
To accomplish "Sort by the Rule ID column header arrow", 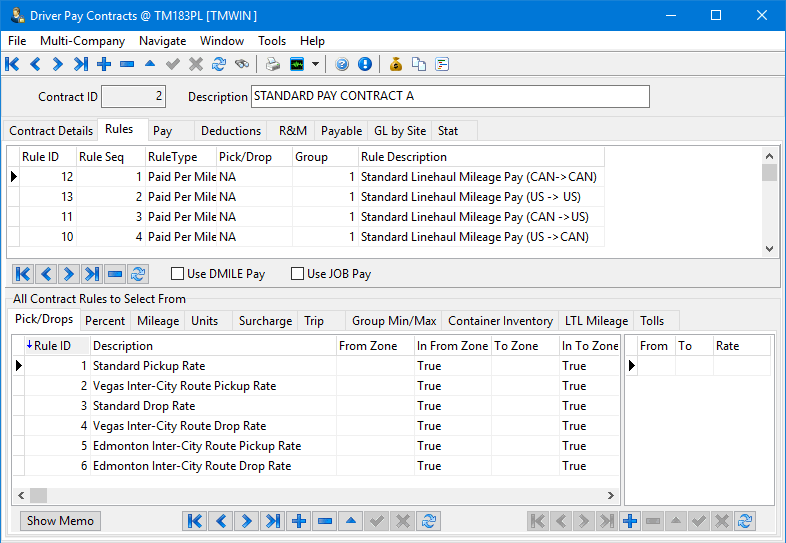I will [x=30, y=346].
